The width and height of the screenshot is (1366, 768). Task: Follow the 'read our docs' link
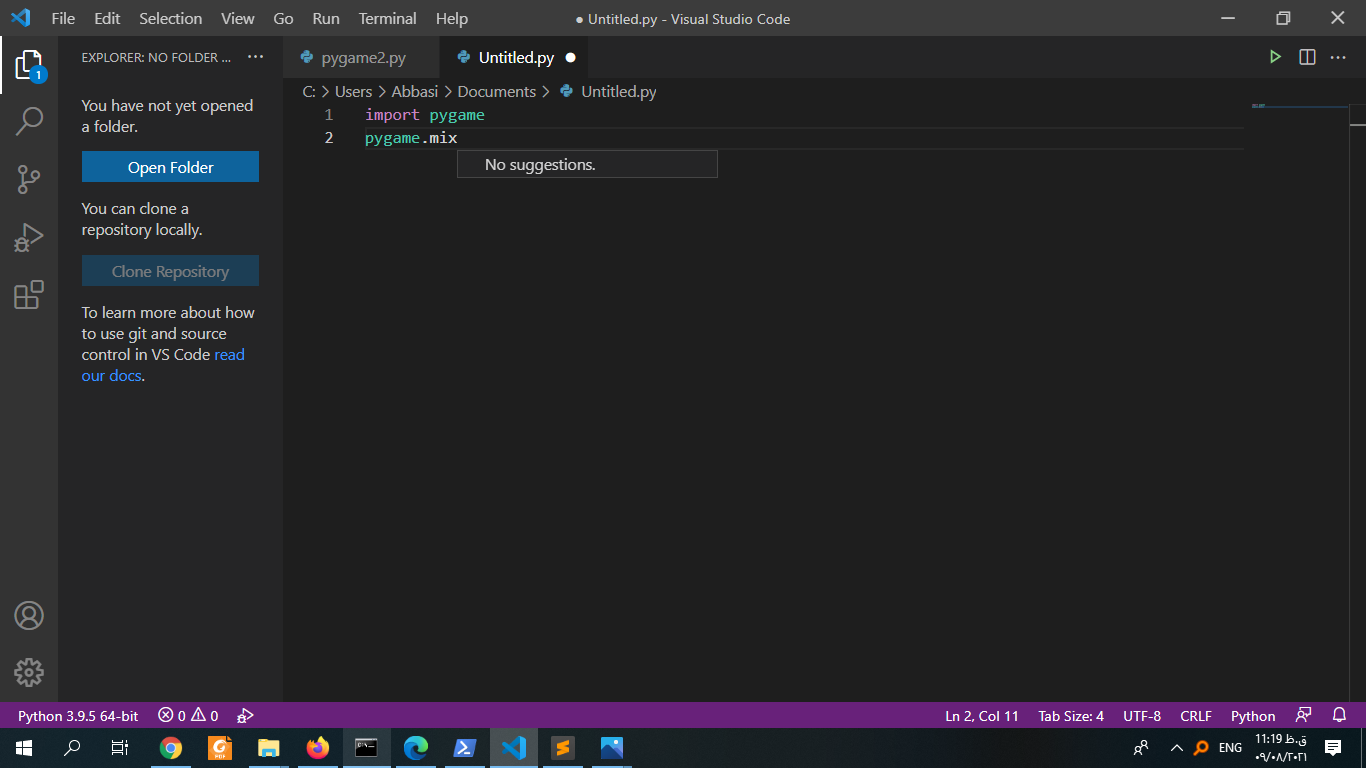[163, 365]
